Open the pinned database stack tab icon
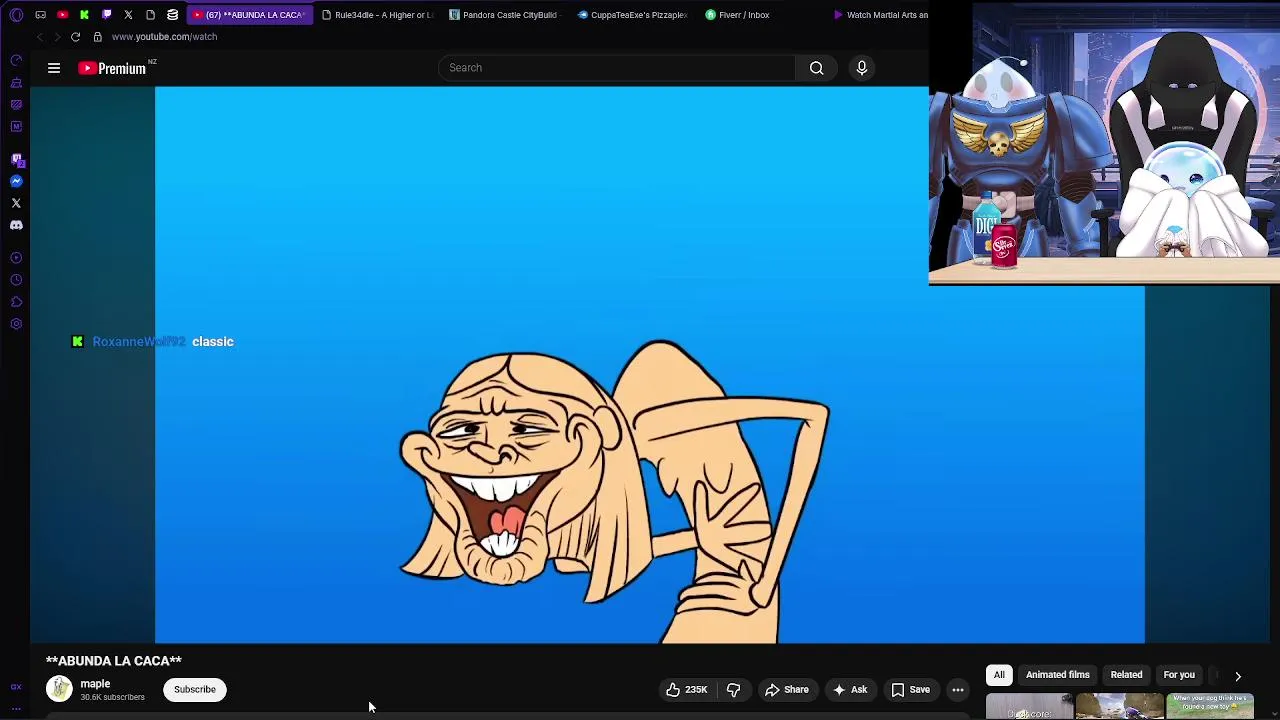 click(172, 15)
